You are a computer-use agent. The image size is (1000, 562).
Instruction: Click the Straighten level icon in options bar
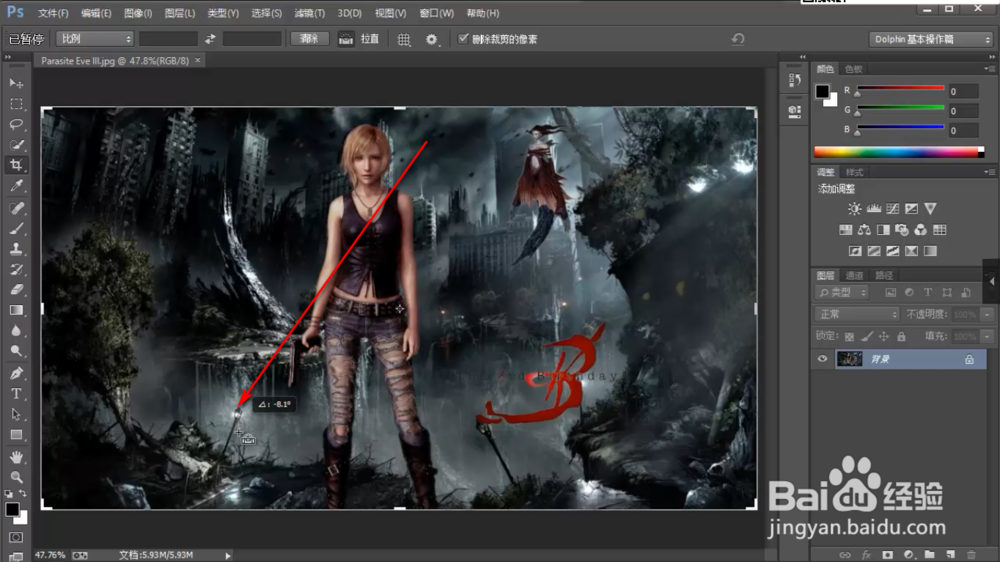[346, 39]
